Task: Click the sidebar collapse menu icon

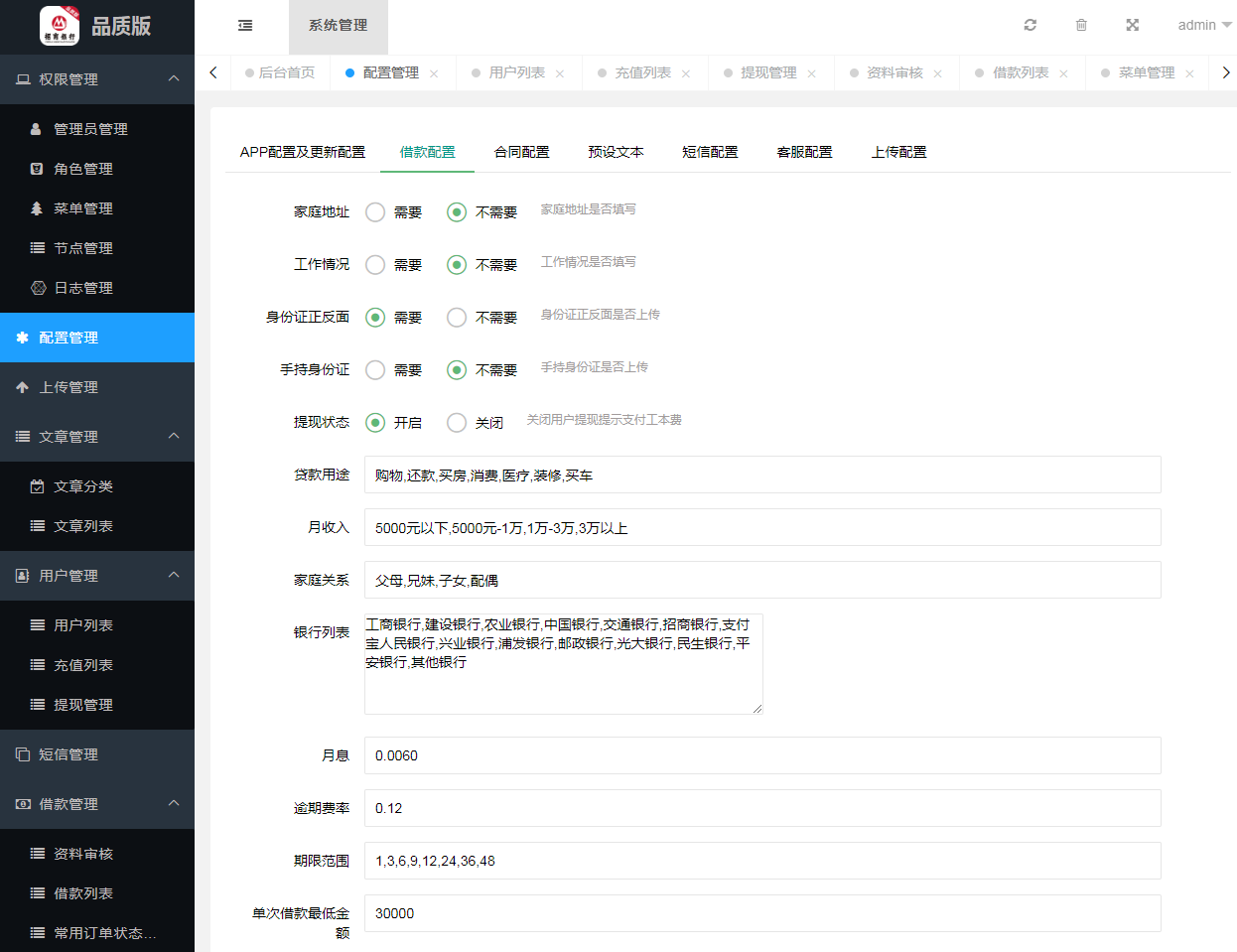Action: 245,26
